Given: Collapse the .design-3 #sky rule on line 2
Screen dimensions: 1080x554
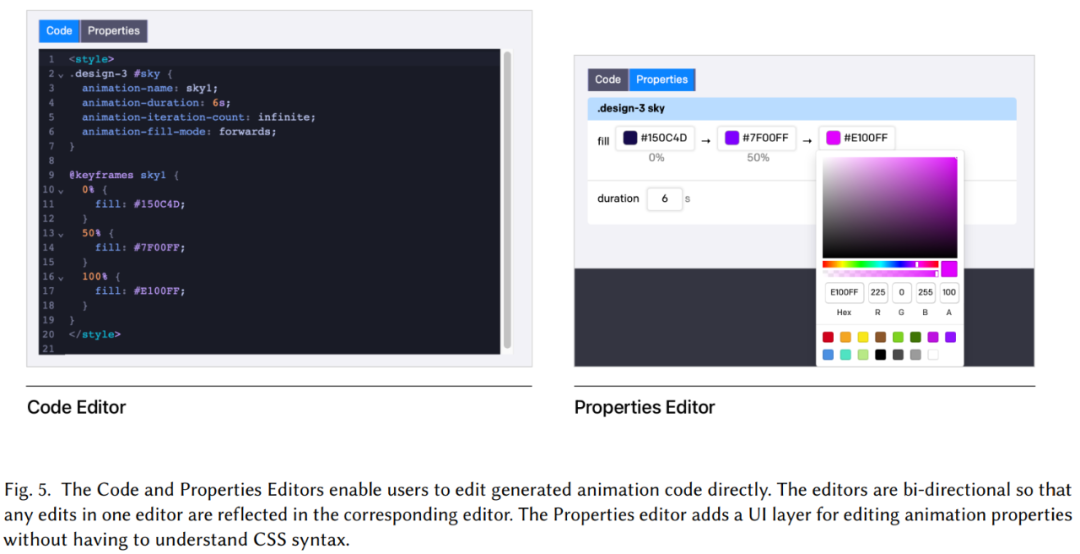Looking at the screenshot, I should click(x=61, y=74).
